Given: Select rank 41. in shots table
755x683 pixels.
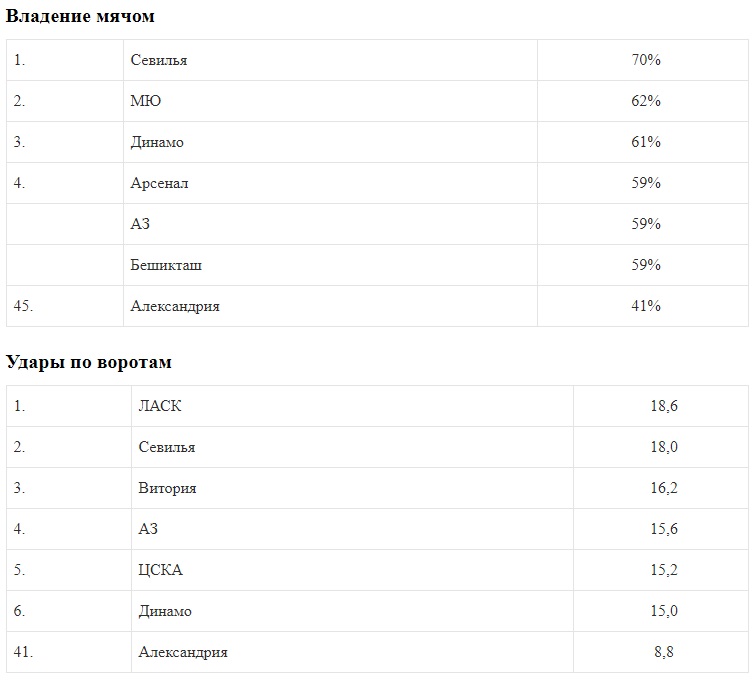Looking at the screenshot, I should pos(24,652).
